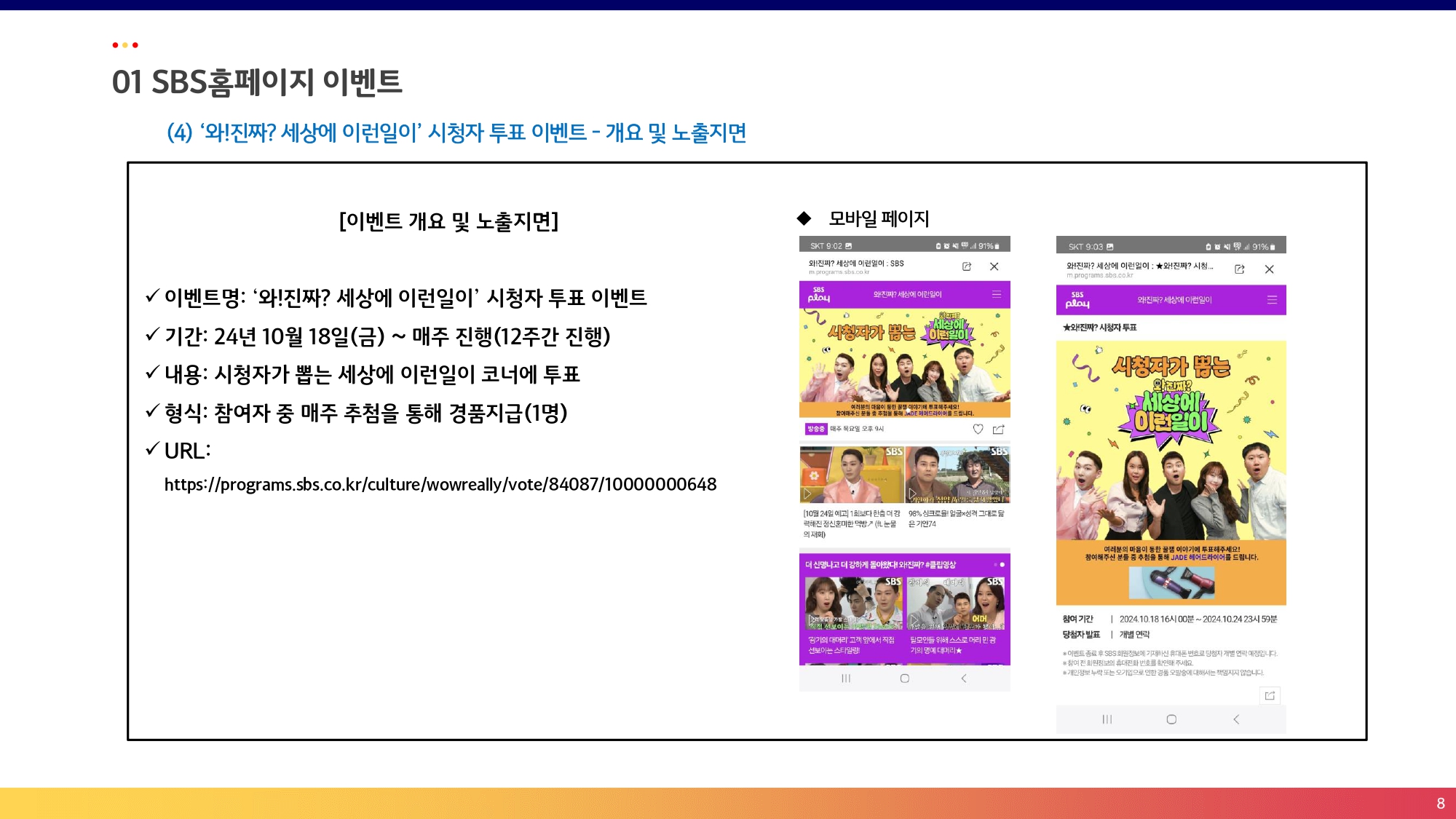Open the '탈모인들 위해' clip thumbnail
Screen dimensions: 1456x819
[956, 604]
